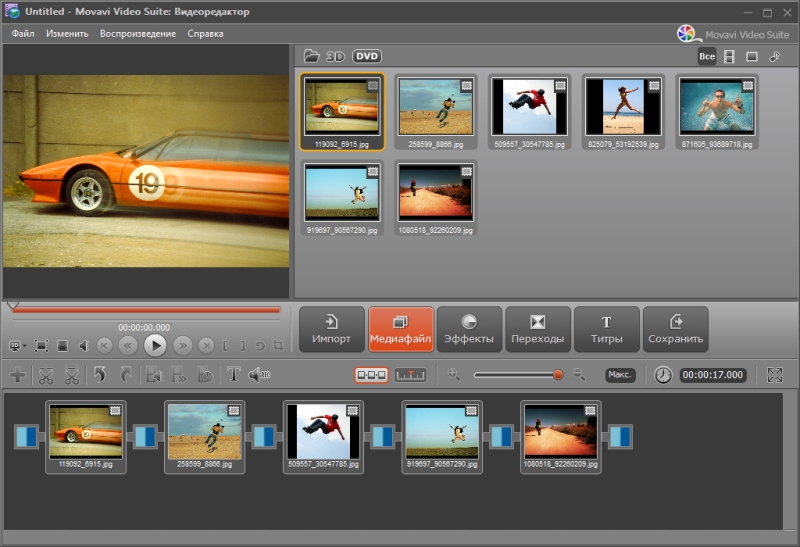The width and height of the screenshot is (800, 547).
Task: Click the Импорт button
Action: (x=332, y=329)
